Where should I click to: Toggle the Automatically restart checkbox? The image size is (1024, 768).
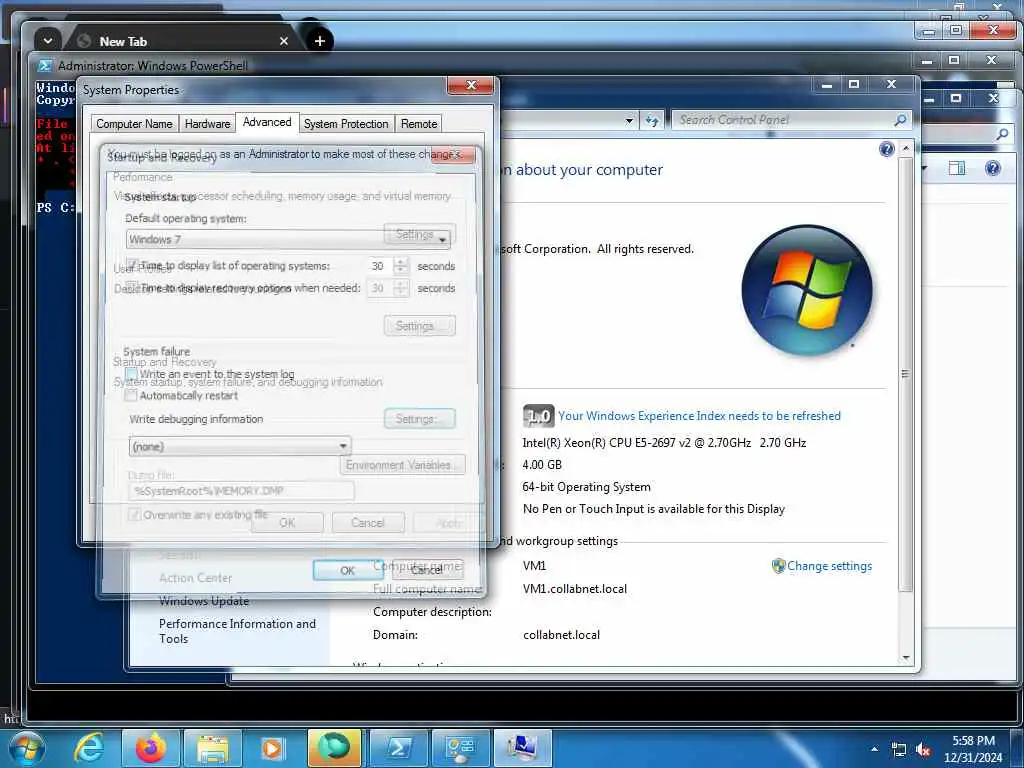click(x=131, y=395)
